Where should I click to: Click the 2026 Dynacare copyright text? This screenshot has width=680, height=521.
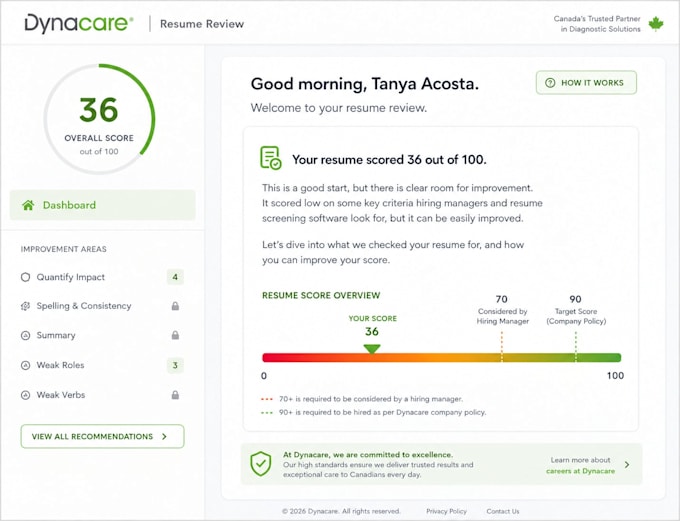pos(341,511)
